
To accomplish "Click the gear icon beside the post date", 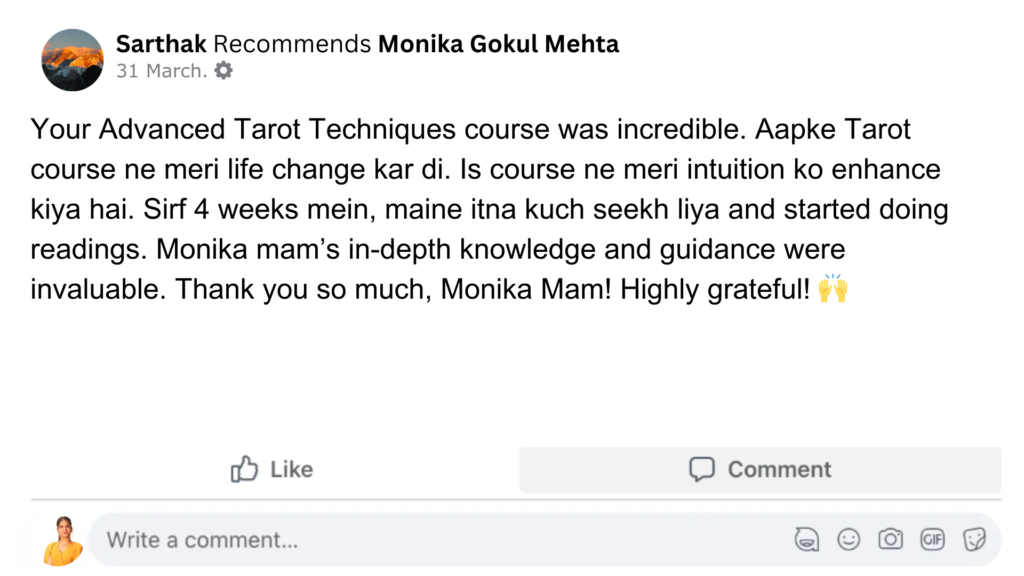I will pos(224,71).
